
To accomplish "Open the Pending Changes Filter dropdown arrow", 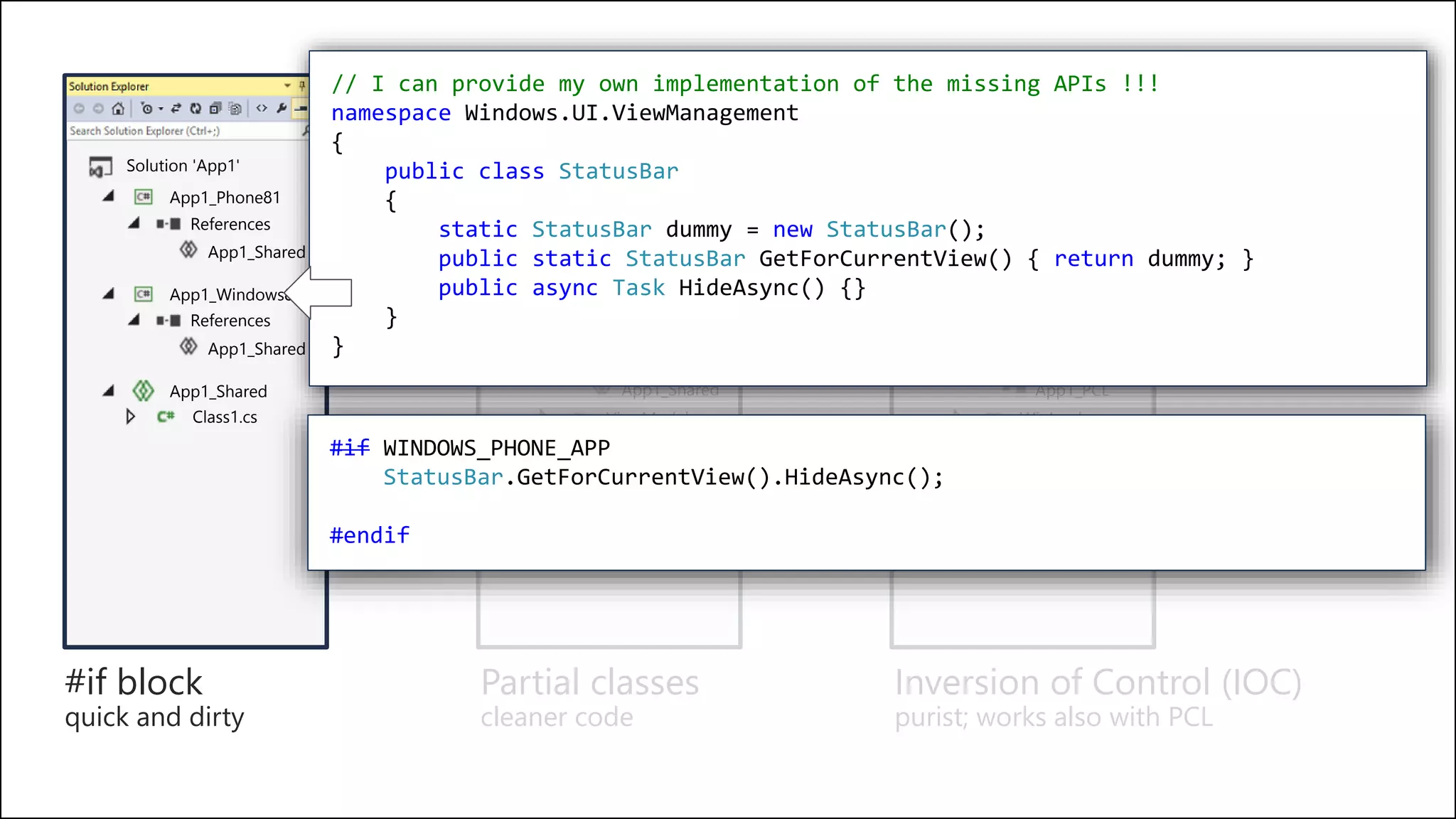I will click(x=161, y=109).
